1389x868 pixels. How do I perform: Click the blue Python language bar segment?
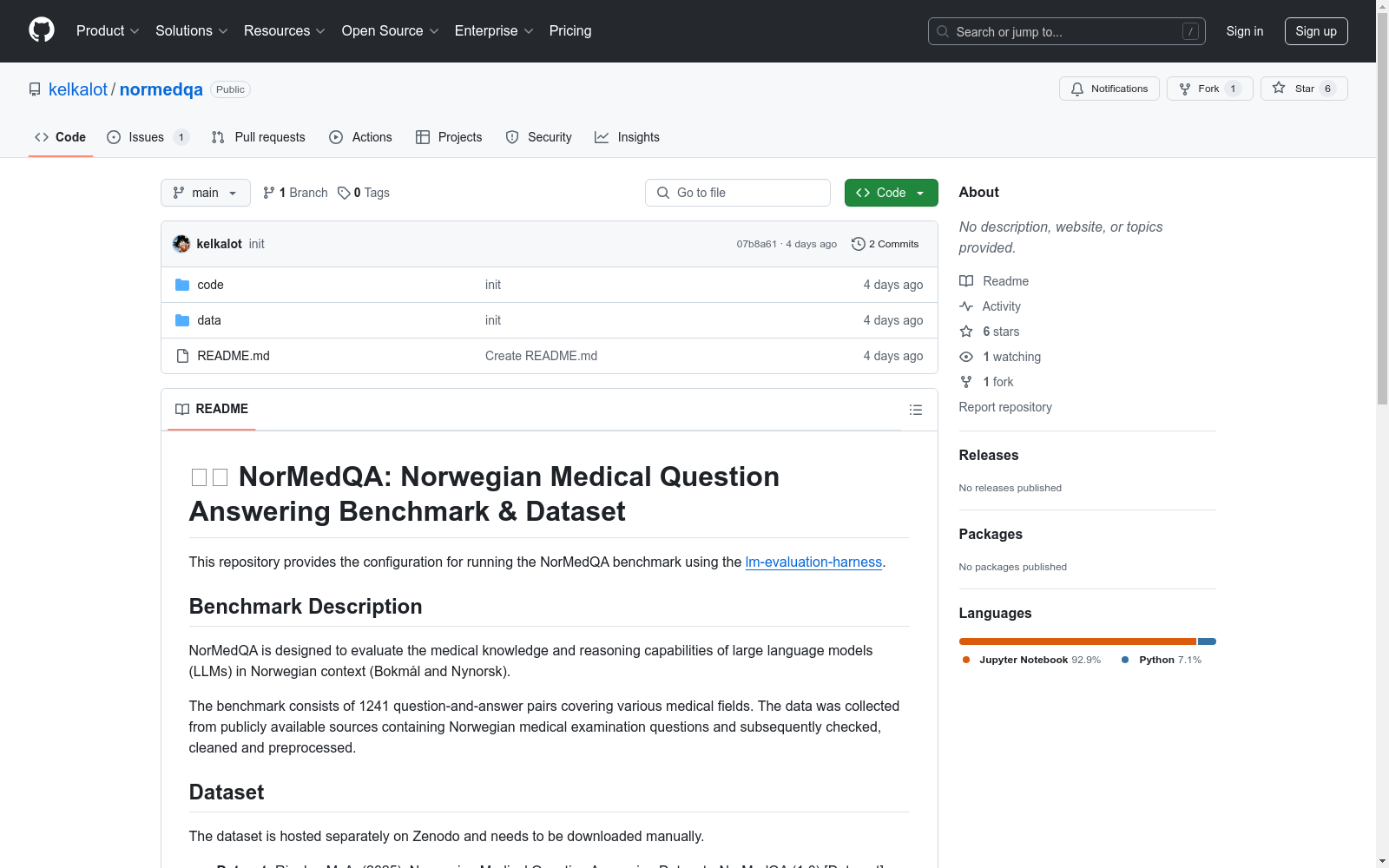(x=1207, y=641)
